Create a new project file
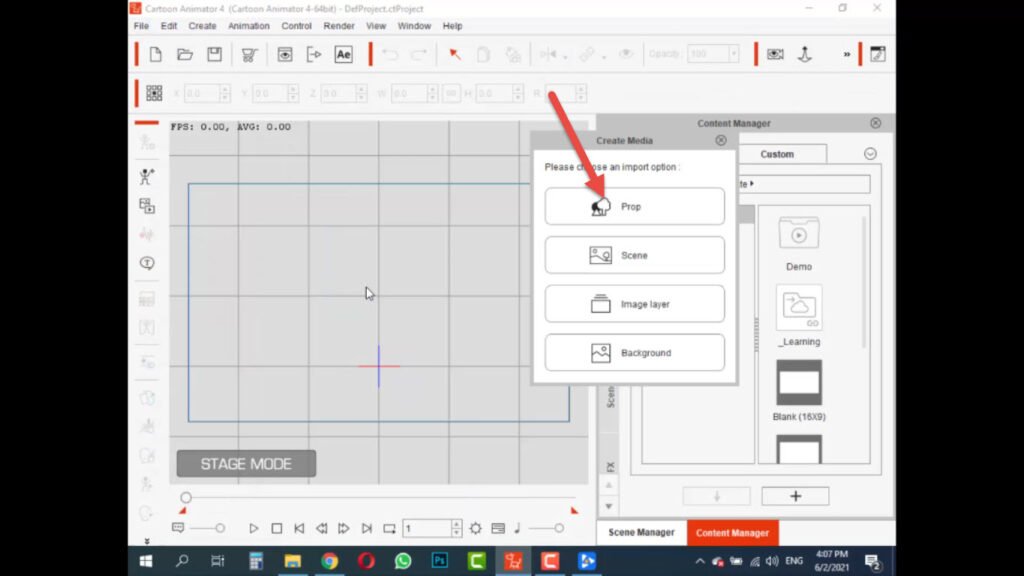 coord(155,54)
